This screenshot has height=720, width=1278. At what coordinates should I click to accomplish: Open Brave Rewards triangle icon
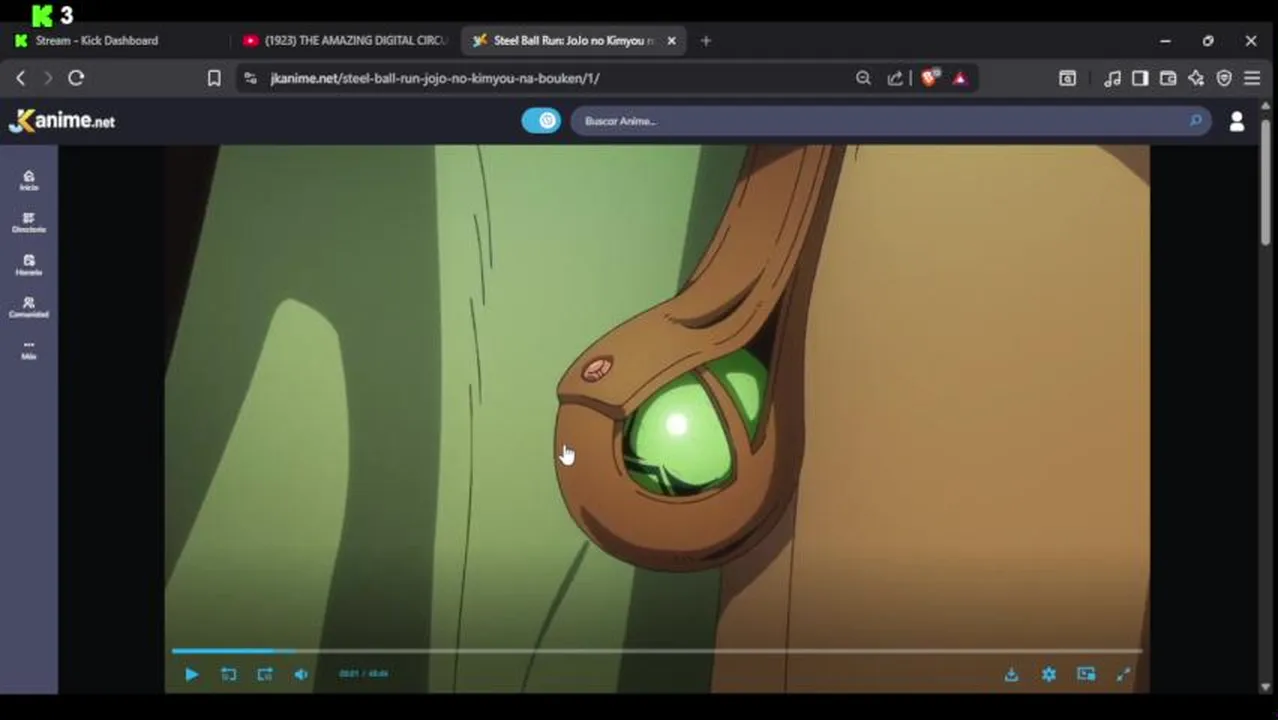960,78
